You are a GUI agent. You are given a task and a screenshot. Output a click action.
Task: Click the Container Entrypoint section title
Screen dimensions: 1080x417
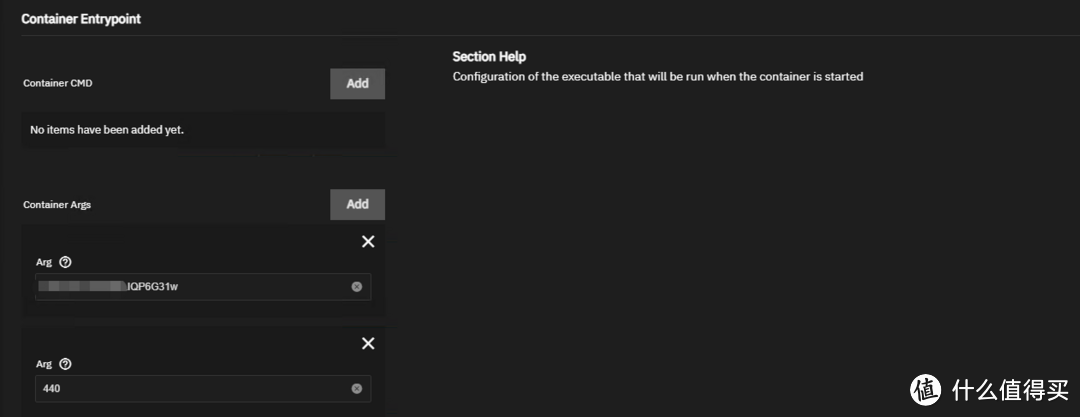[81, 19]
